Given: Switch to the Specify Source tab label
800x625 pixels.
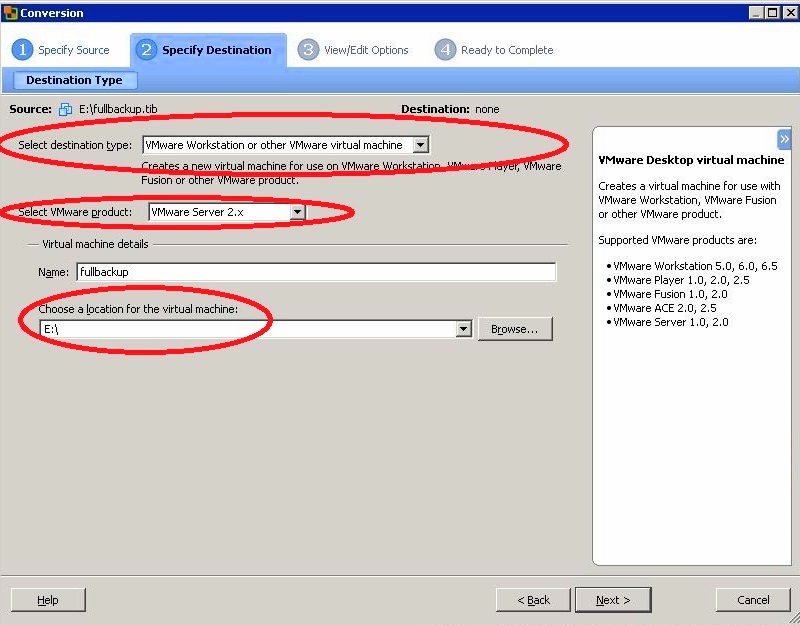Looking at the screenshot, I should [74, 50].
